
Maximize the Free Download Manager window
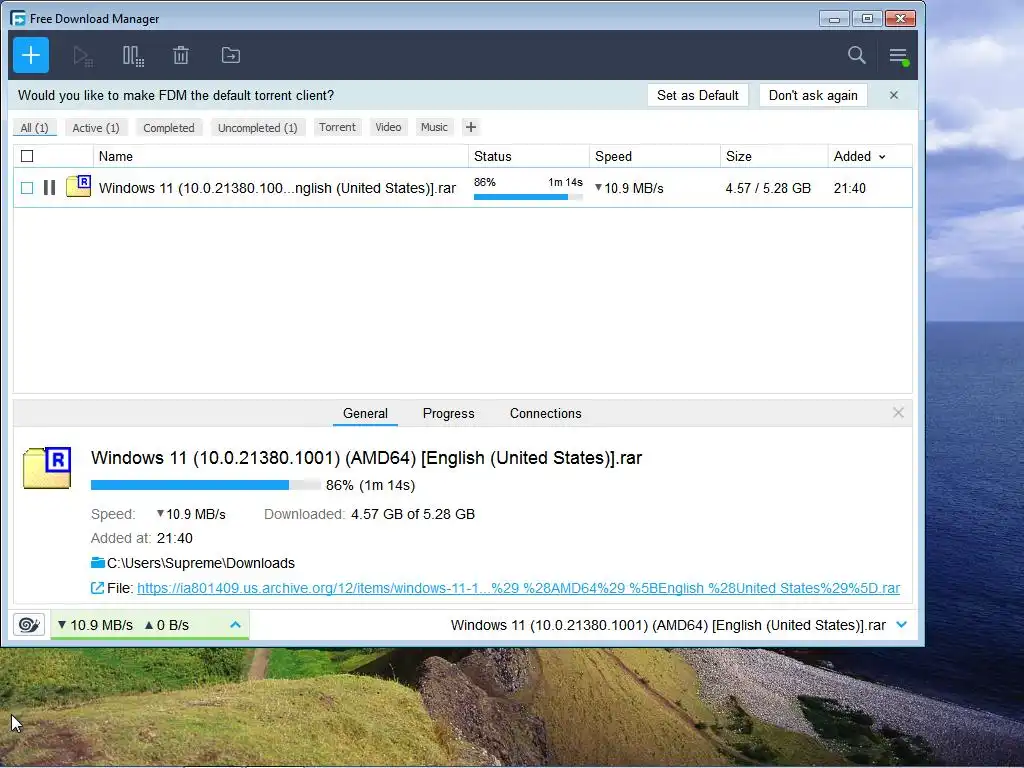tap(867, 18)
